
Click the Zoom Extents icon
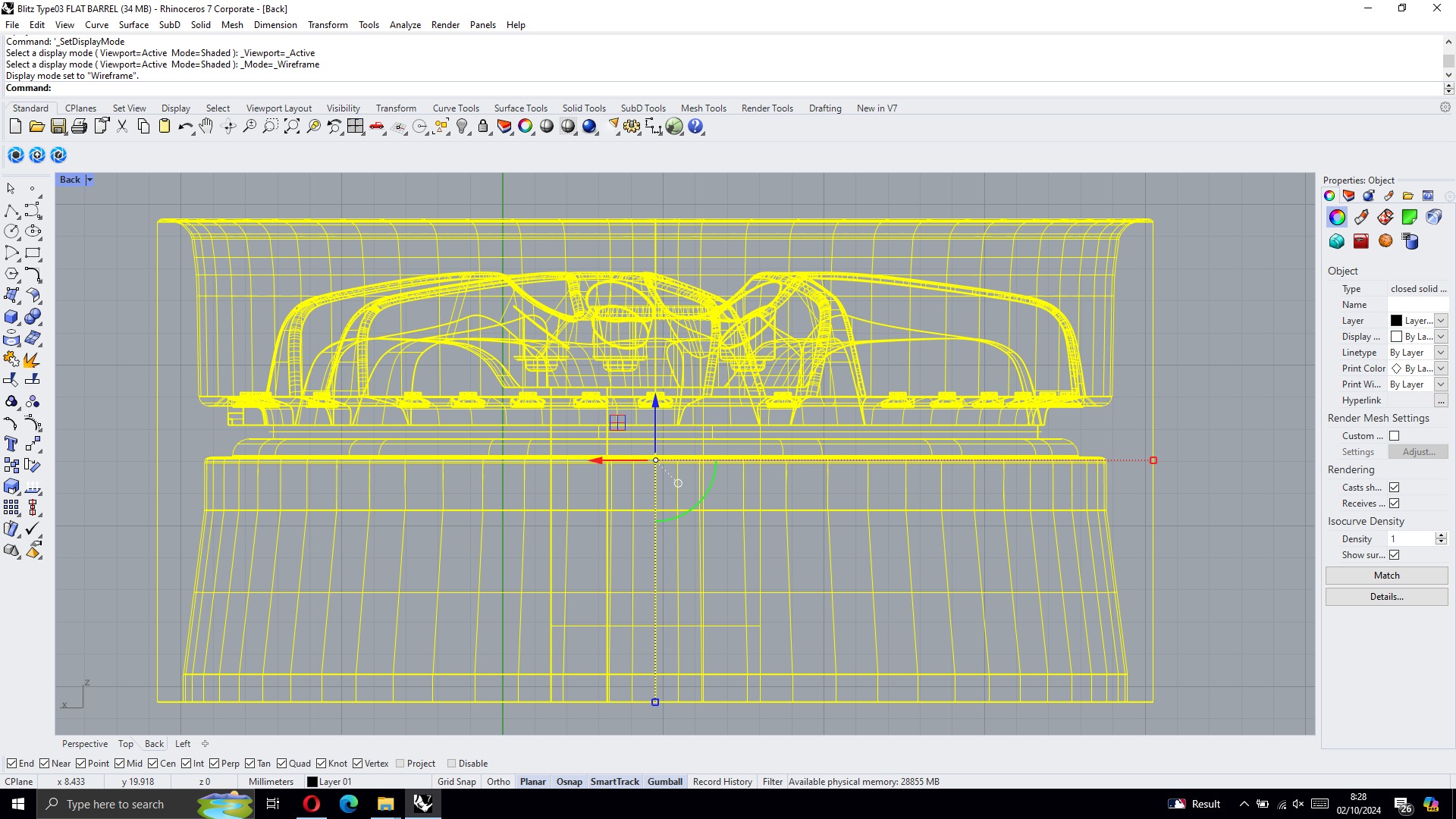point(292,127)
